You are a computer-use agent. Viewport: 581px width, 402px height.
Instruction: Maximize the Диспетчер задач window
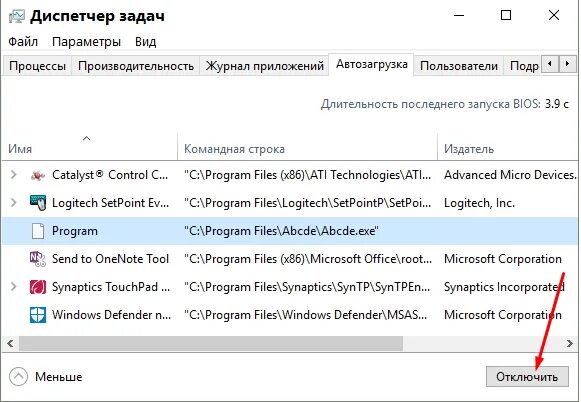(x=506, y=16)
